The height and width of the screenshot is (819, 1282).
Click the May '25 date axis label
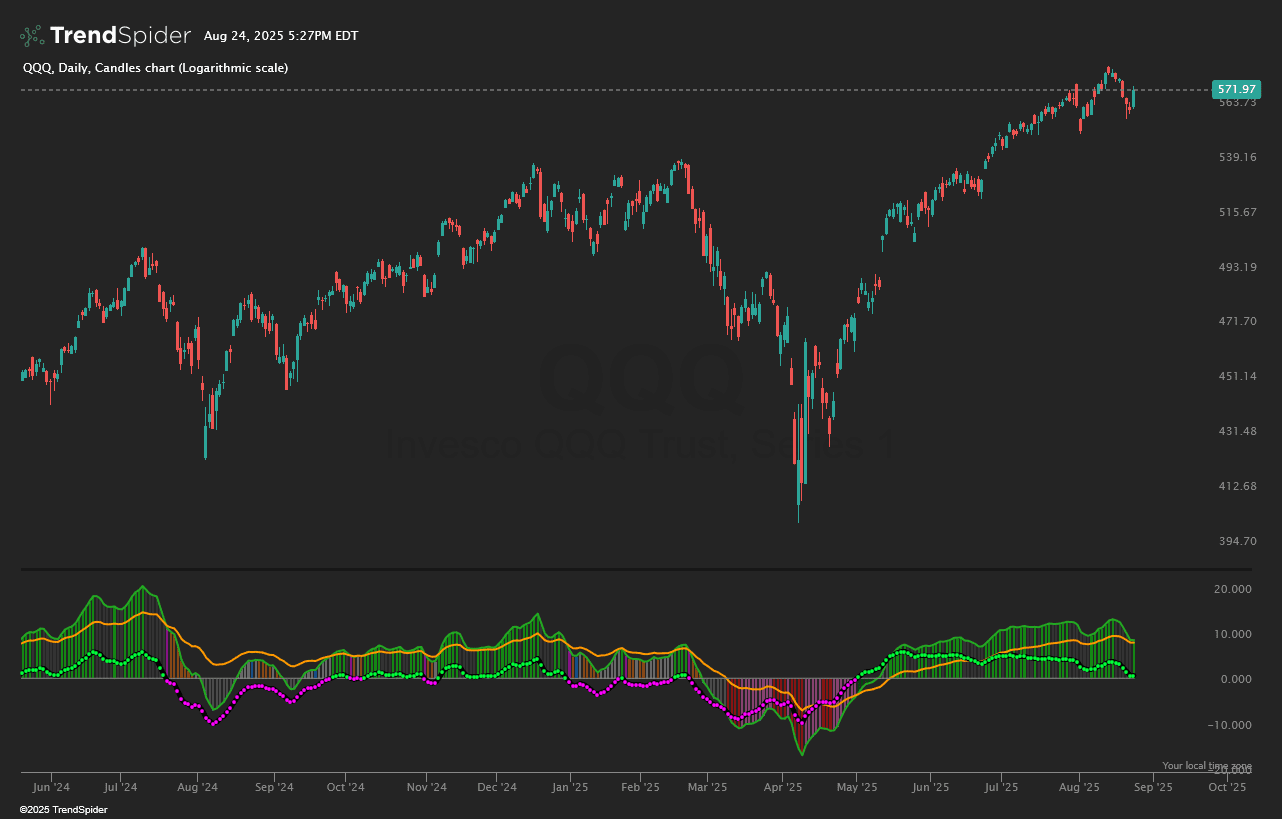[857, 787]
